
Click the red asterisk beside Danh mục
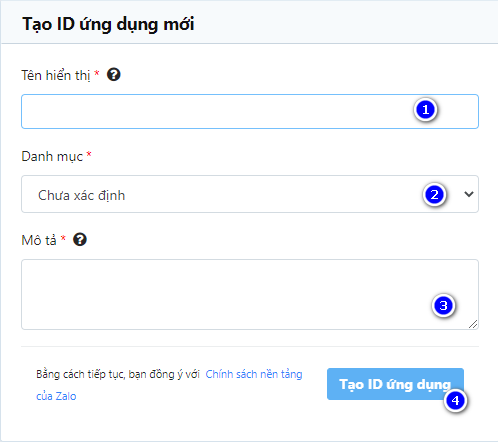point(89,154)
